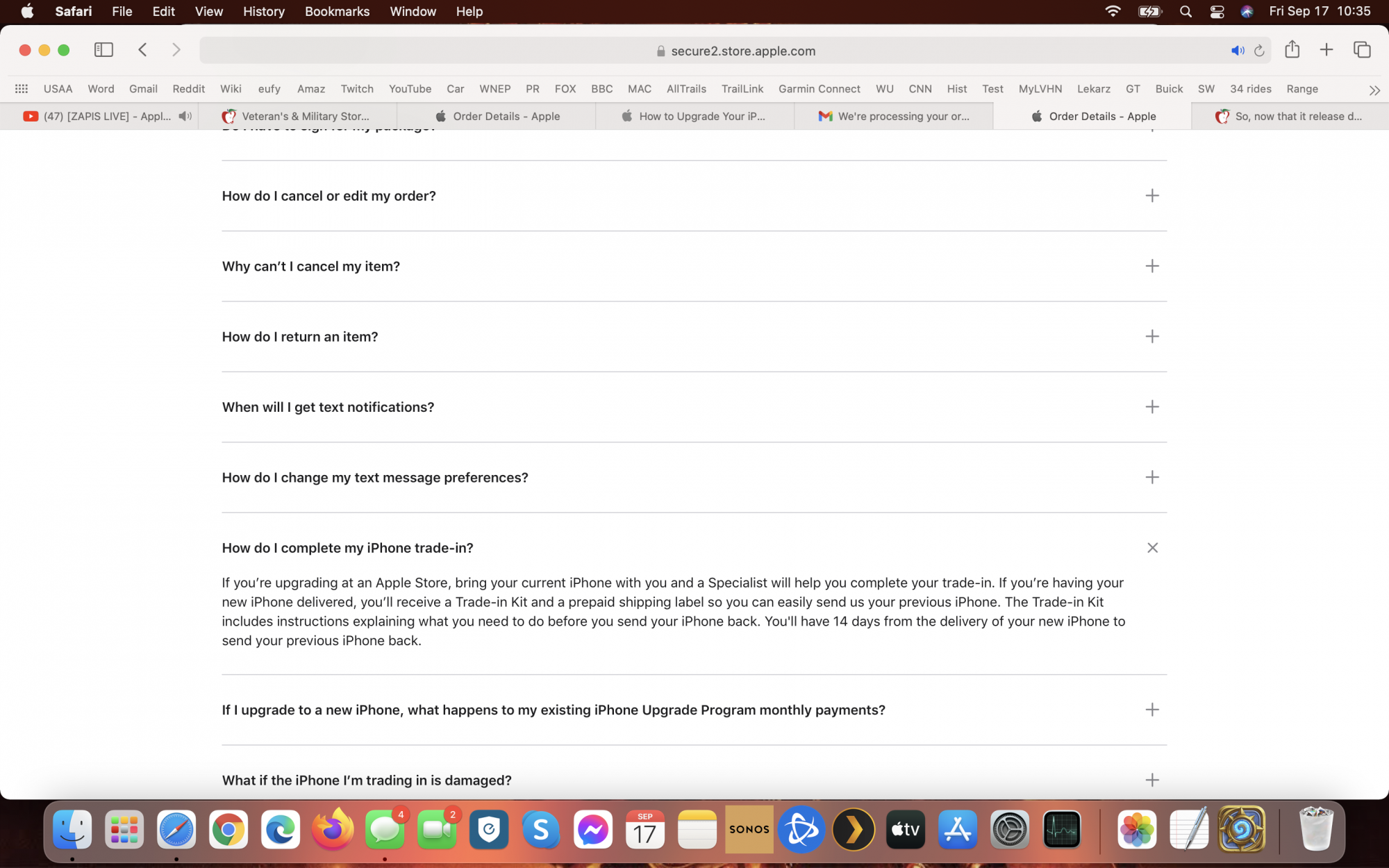Toggle the Safari sidebar icon
This screenshot has height=868, width=1389.
[x=103, y=50]
